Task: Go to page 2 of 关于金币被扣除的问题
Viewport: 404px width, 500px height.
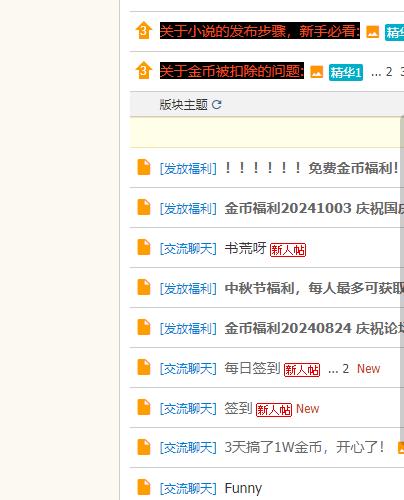Action: point(389,72)
